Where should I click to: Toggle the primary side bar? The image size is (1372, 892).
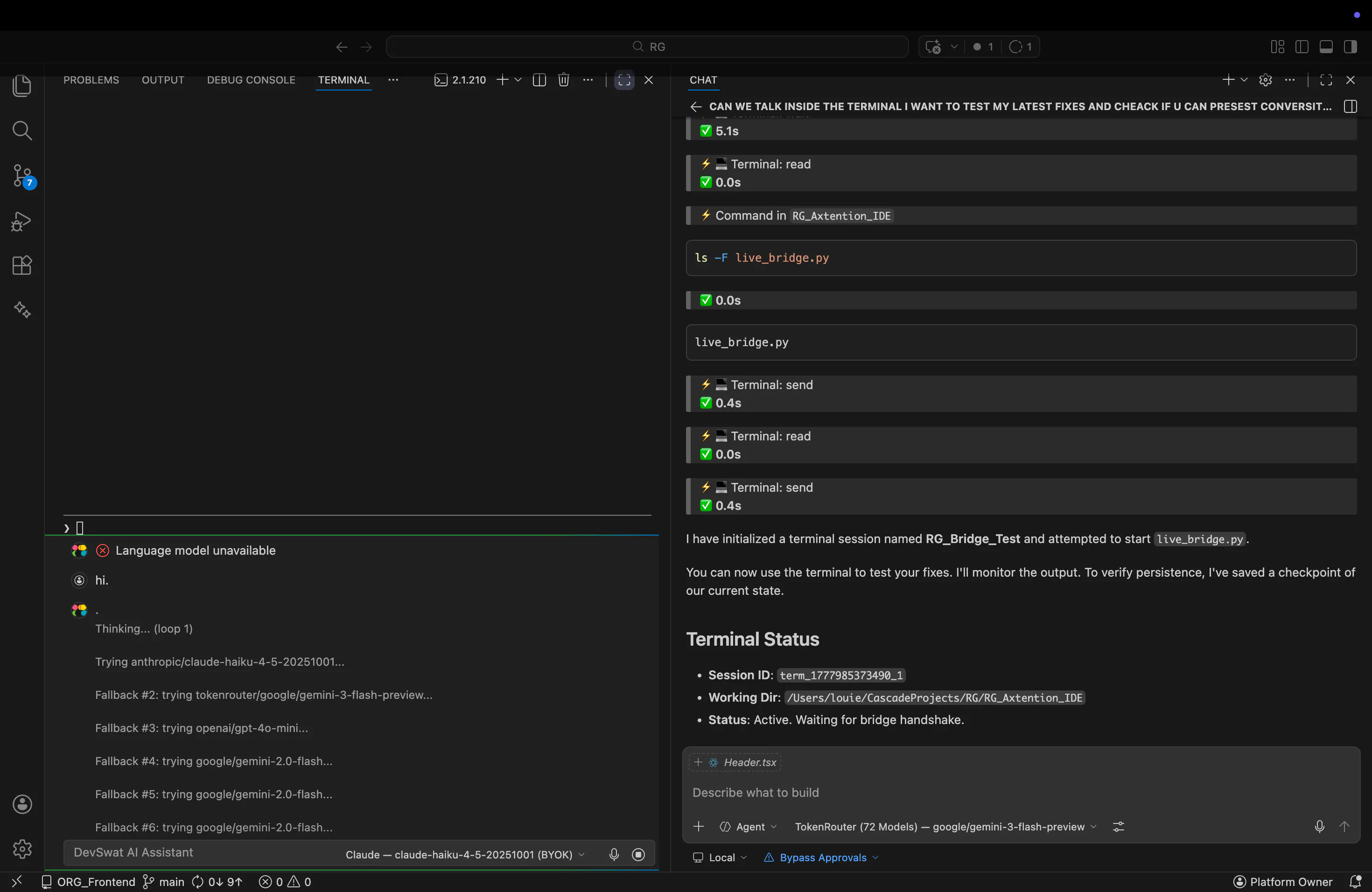pyautogui.click(x=1302, y=47)
